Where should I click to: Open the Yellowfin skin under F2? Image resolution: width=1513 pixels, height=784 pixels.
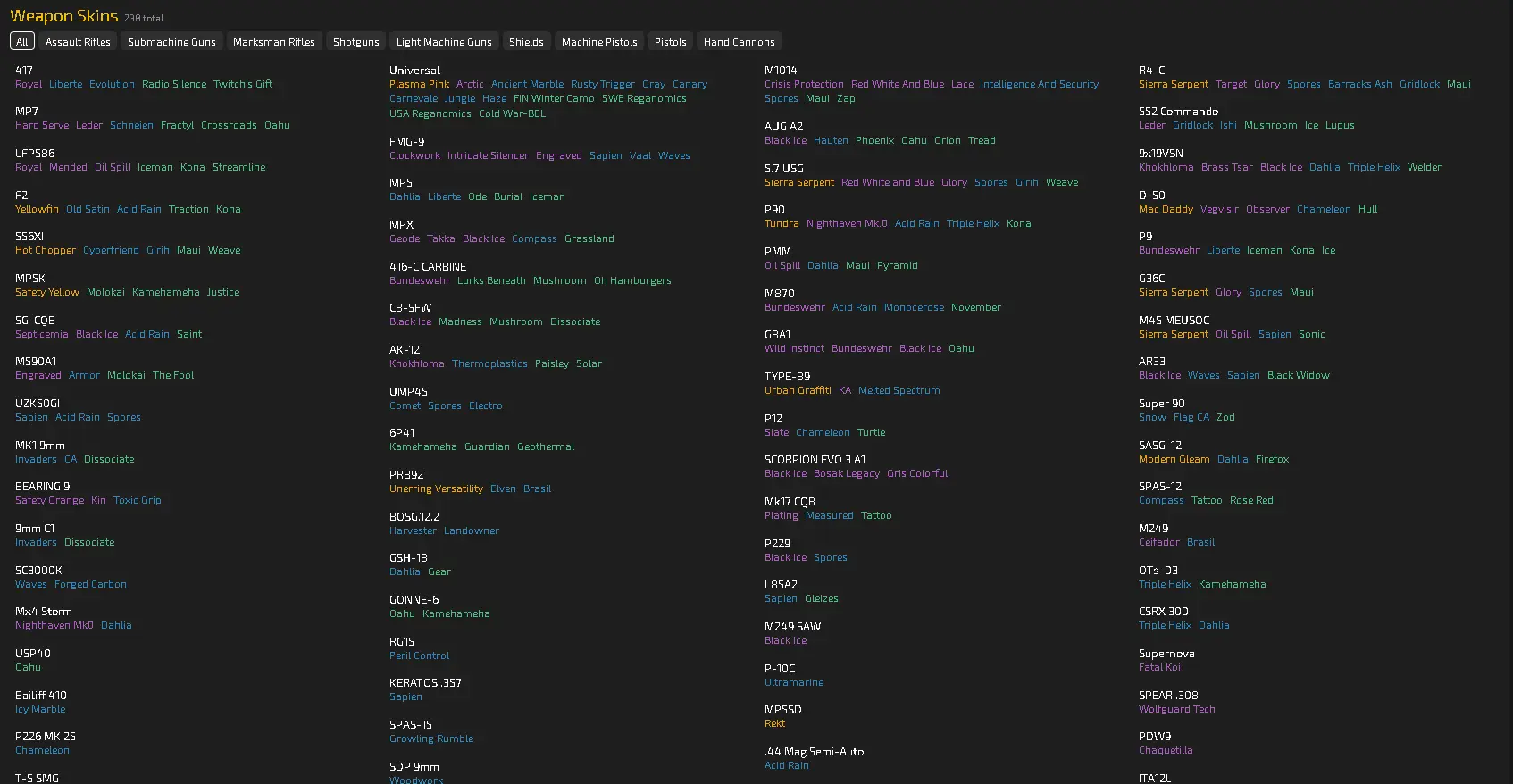pyautogui.click(x=37, y=210)
